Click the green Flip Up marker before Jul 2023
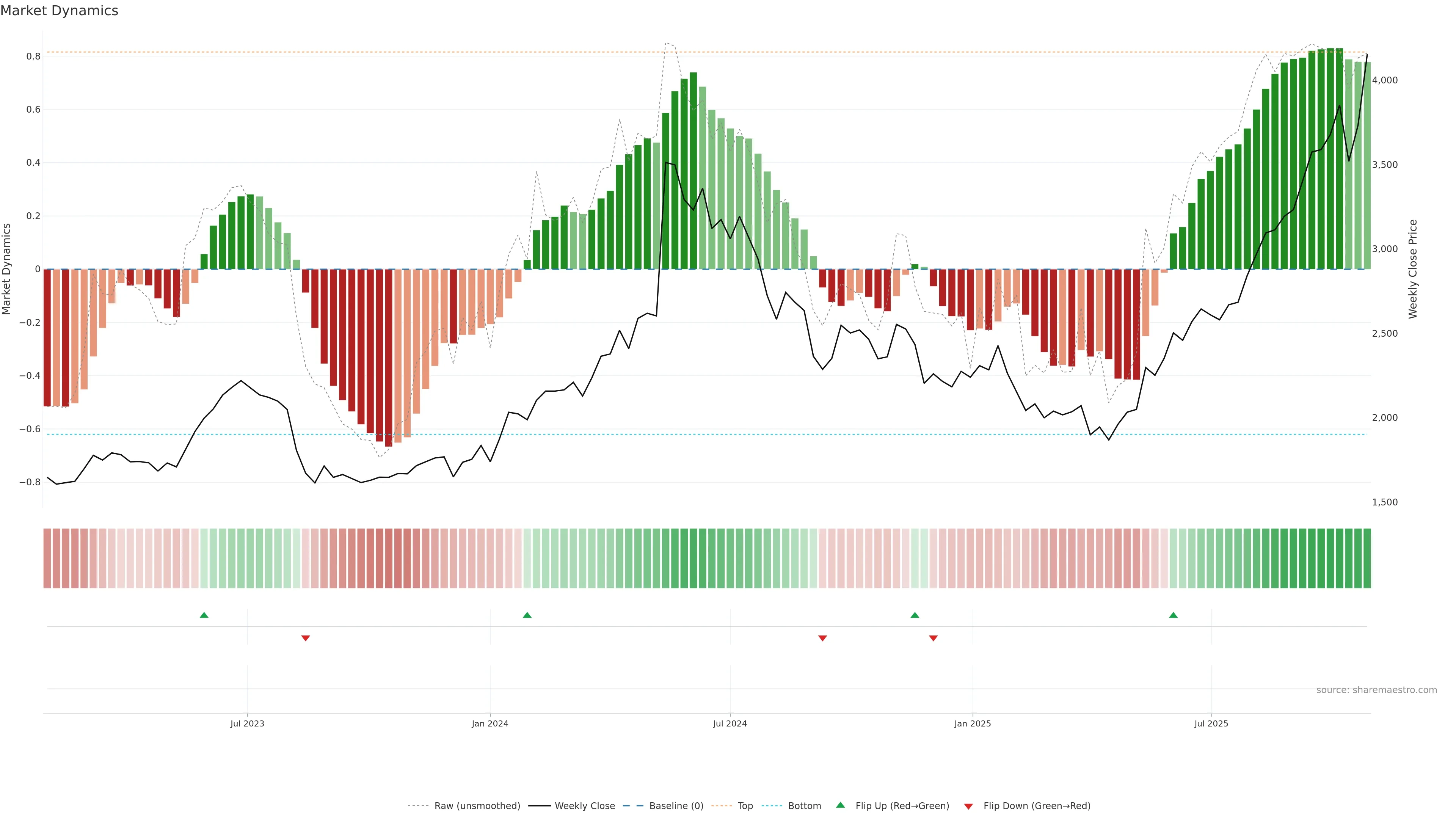The width and height of the screenshot is (1456, 819). [204, 615]
